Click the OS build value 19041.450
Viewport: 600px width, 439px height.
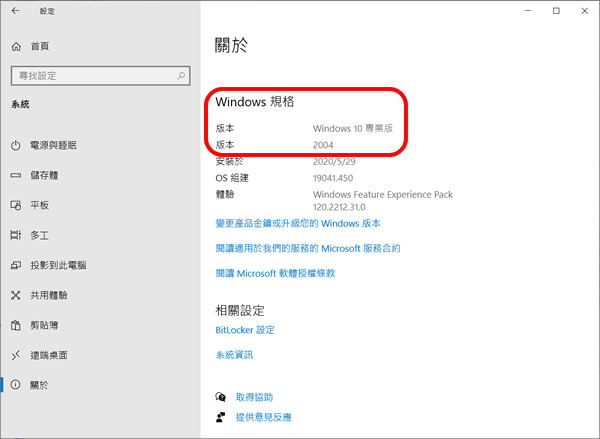click(x=333, y=178)
